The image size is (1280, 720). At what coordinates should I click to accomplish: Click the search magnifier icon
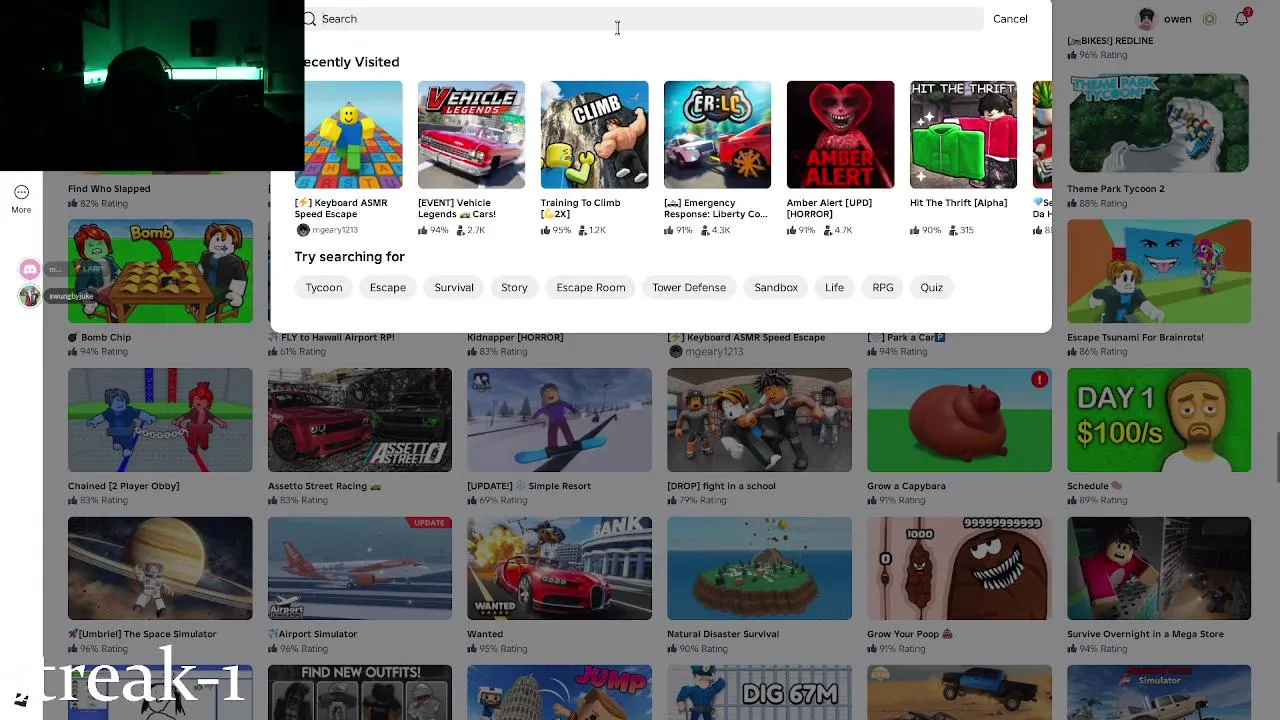tap(310, 19)
